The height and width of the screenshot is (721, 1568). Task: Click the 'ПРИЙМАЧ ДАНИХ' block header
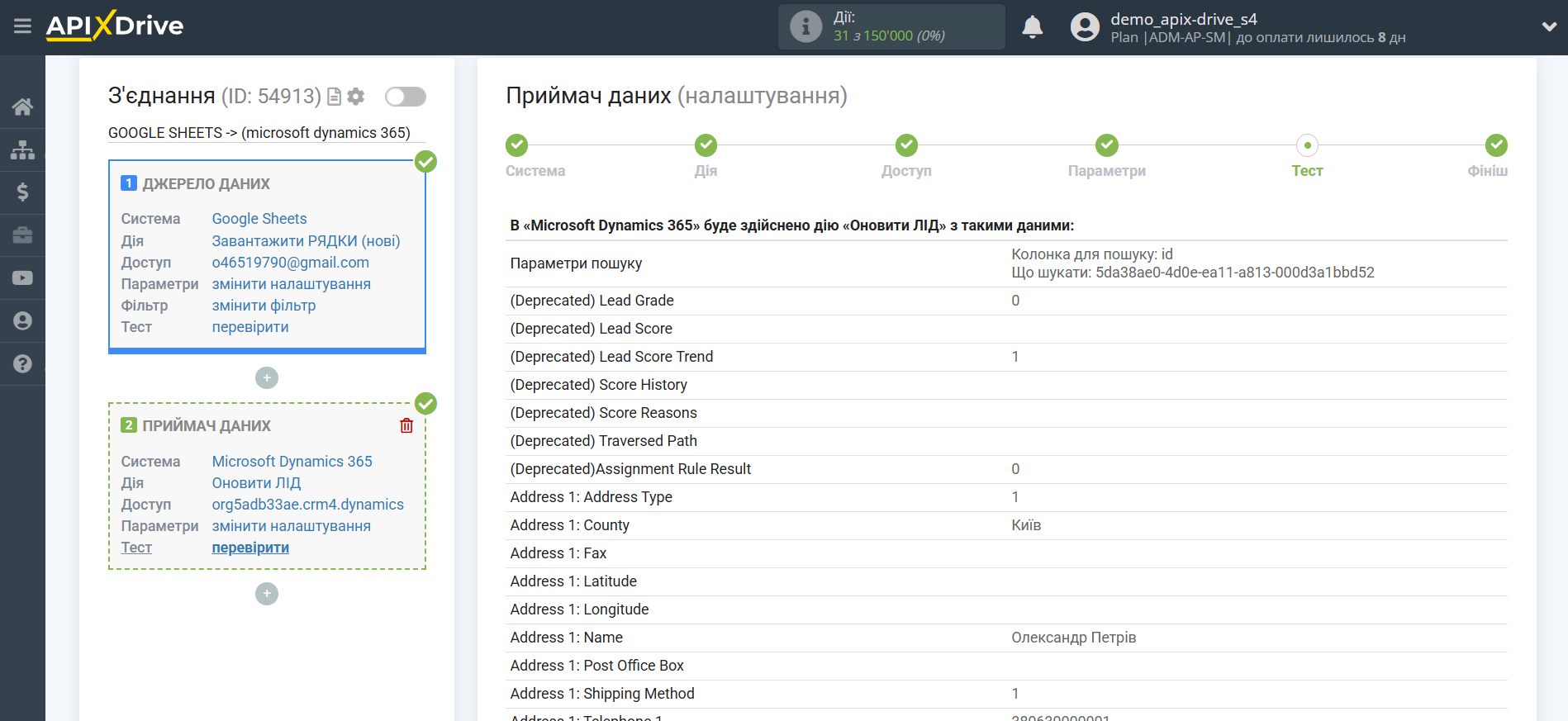click(x=207, y=425)
